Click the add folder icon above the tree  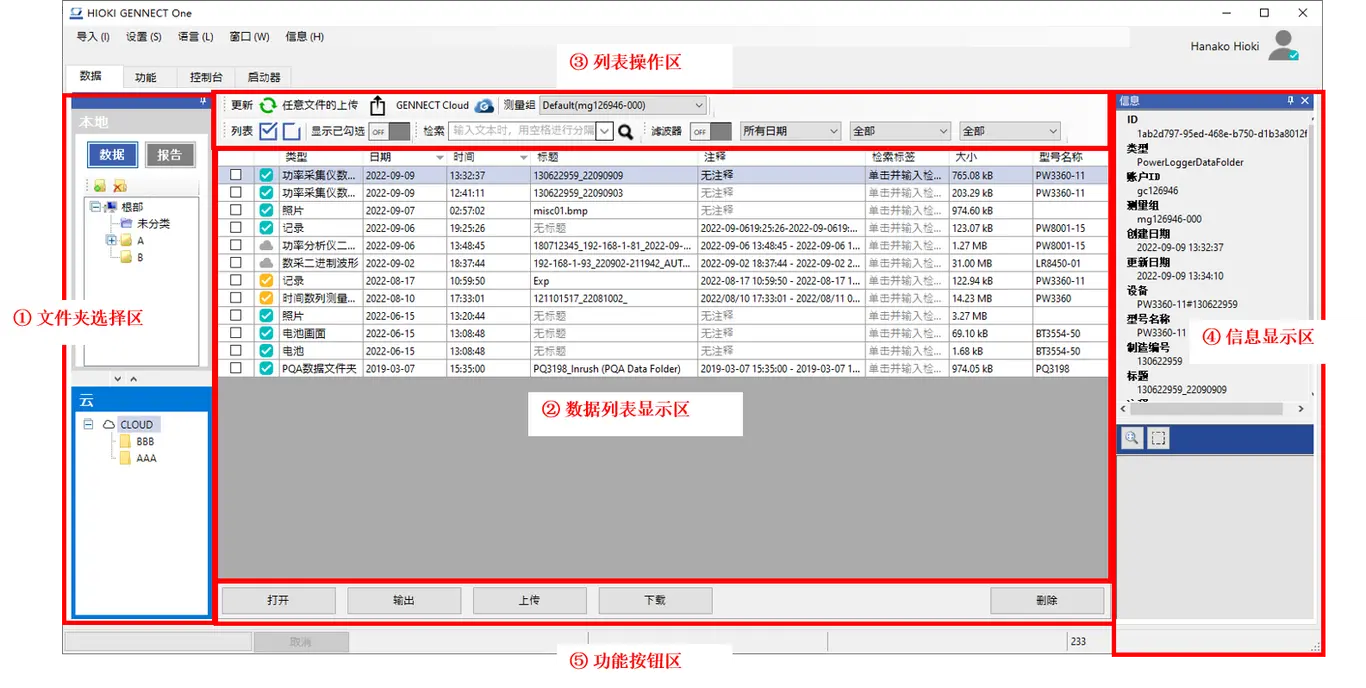pos(100,186)
